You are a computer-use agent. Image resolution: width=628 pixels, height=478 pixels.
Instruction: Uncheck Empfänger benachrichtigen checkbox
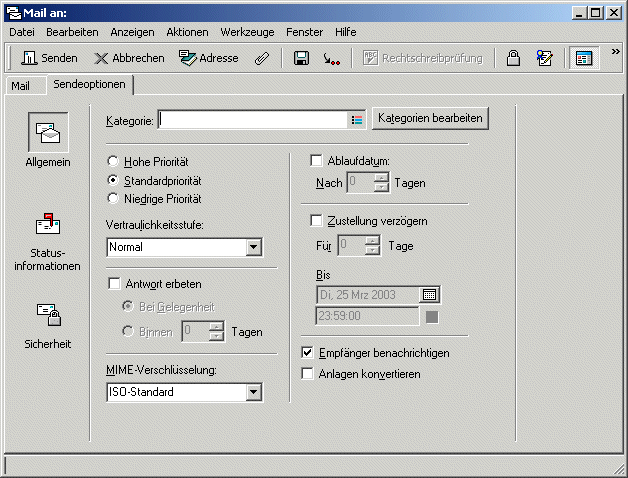click(x=308, y=353)
